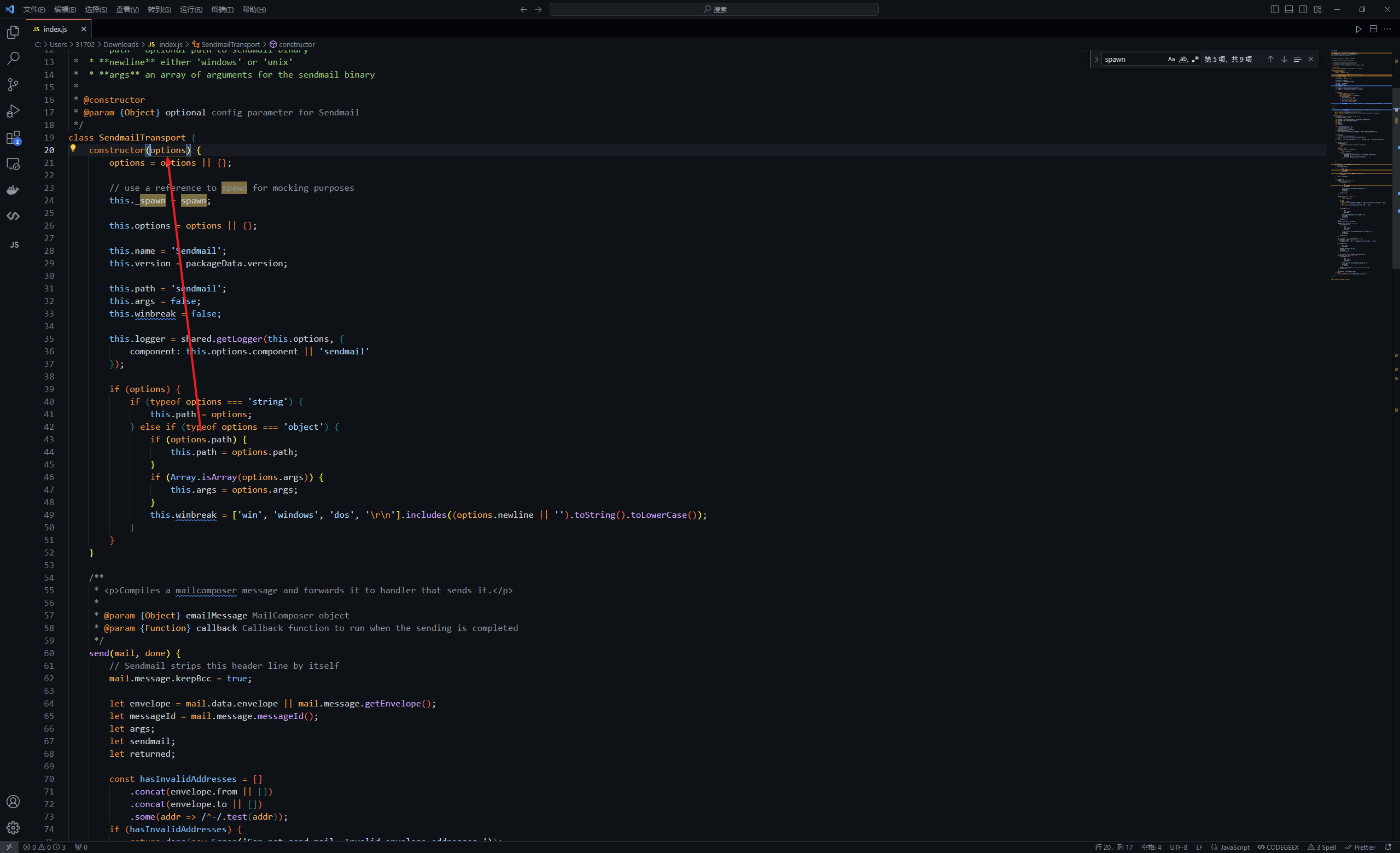Open notifications bell in status bar
This screenshot has width=1400, height=853.
(x=1388, y=847)
